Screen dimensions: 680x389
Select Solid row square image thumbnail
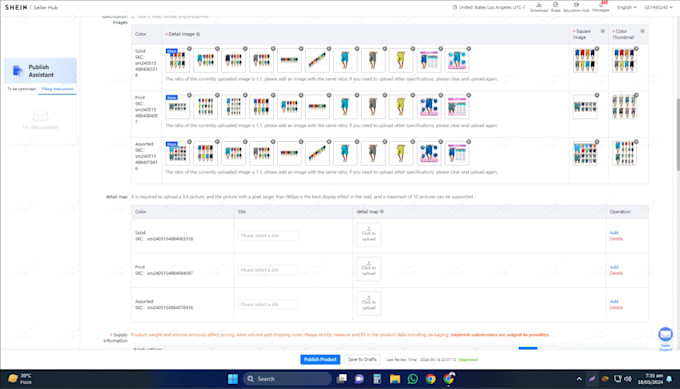[x=585, y=60]
